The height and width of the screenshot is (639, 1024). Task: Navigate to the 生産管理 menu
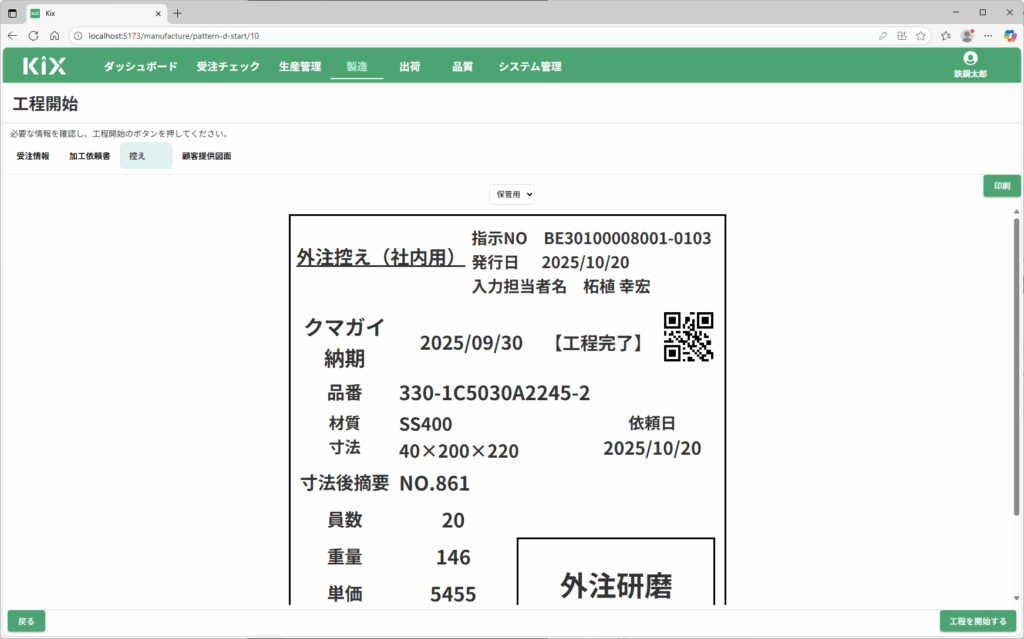[x=300, y=67]
